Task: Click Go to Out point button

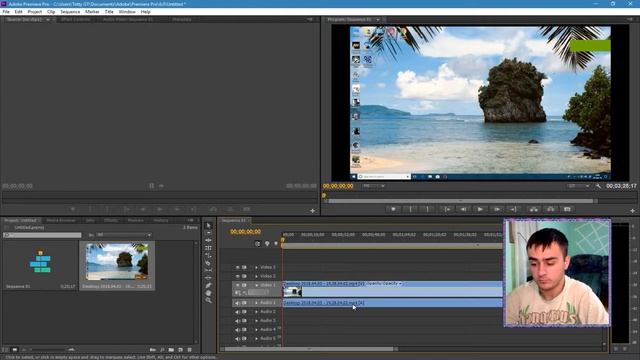Action: pos(513,209)
